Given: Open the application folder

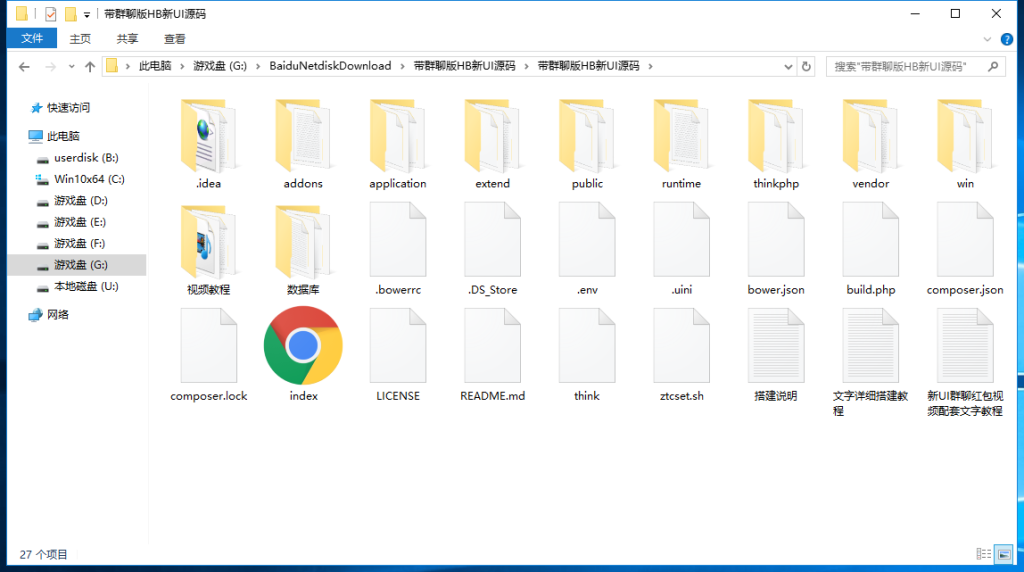Looking at the screenshot, I should pos(398,144).
